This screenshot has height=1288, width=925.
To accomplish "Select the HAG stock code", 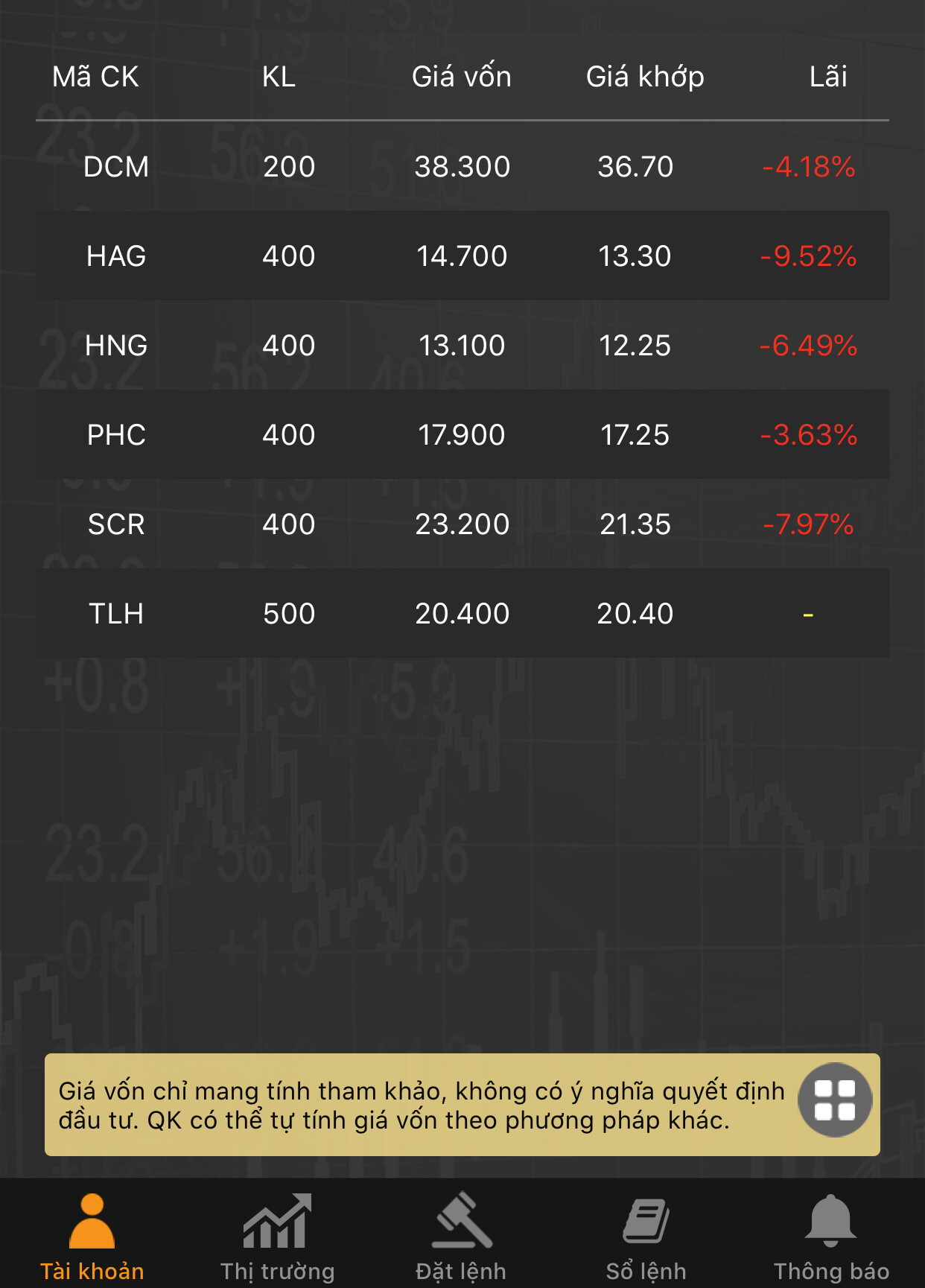I will click(x=116, y=256).
